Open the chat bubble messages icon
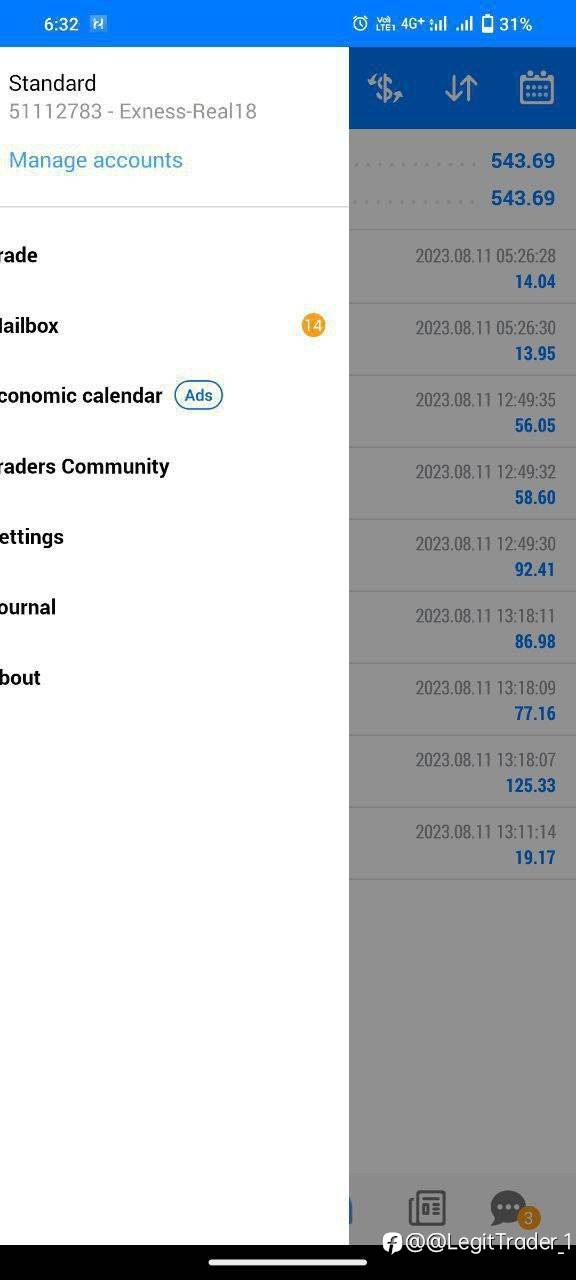The image size is (576, 1280). tap(509, 1208)
